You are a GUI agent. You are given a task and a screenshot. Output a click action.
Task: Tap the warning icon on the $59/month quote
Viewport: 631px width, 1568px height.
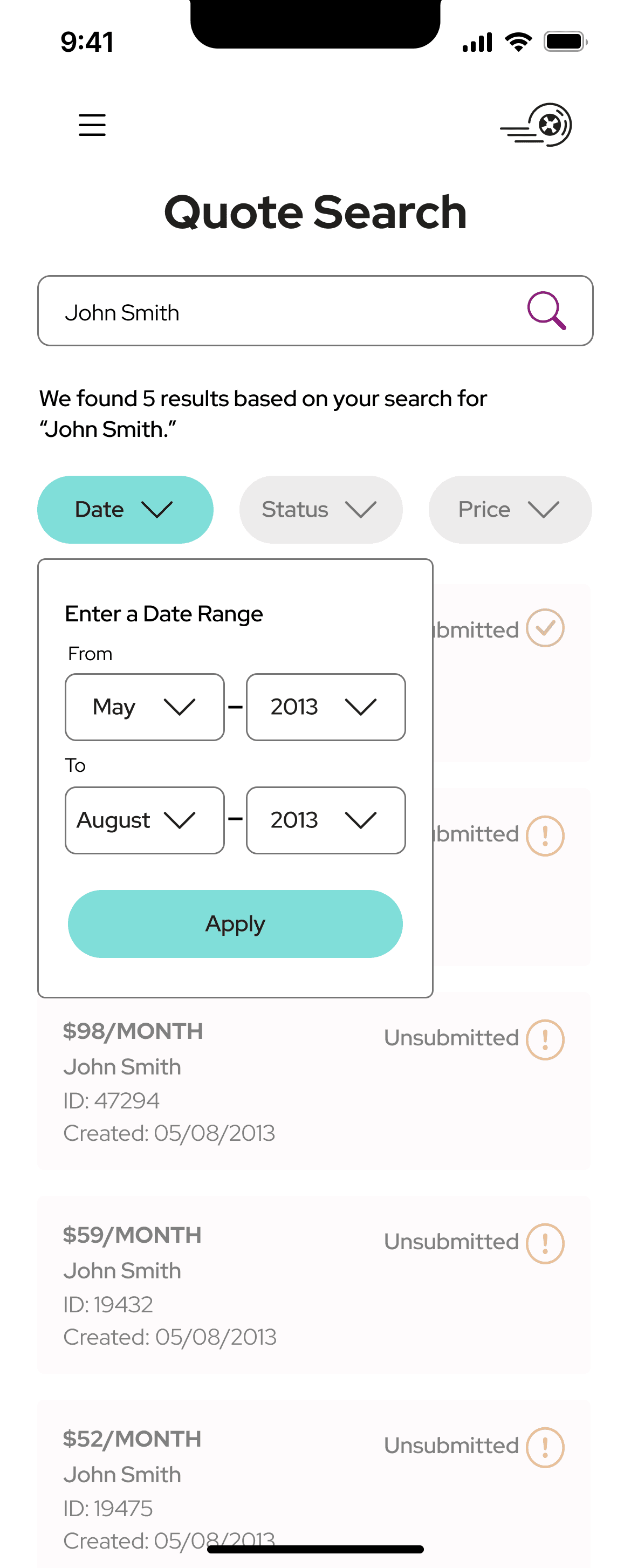tap(545, 1243)
